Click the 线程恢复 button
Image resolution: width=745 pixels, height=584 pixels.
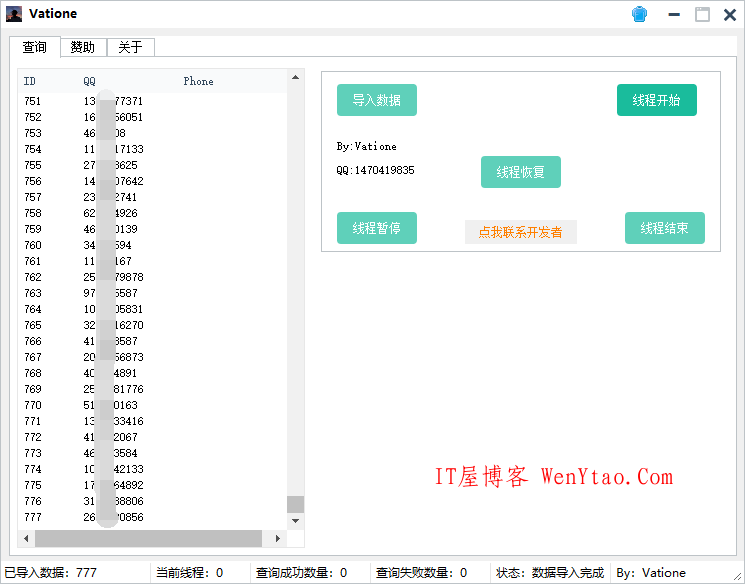(521, 172)
